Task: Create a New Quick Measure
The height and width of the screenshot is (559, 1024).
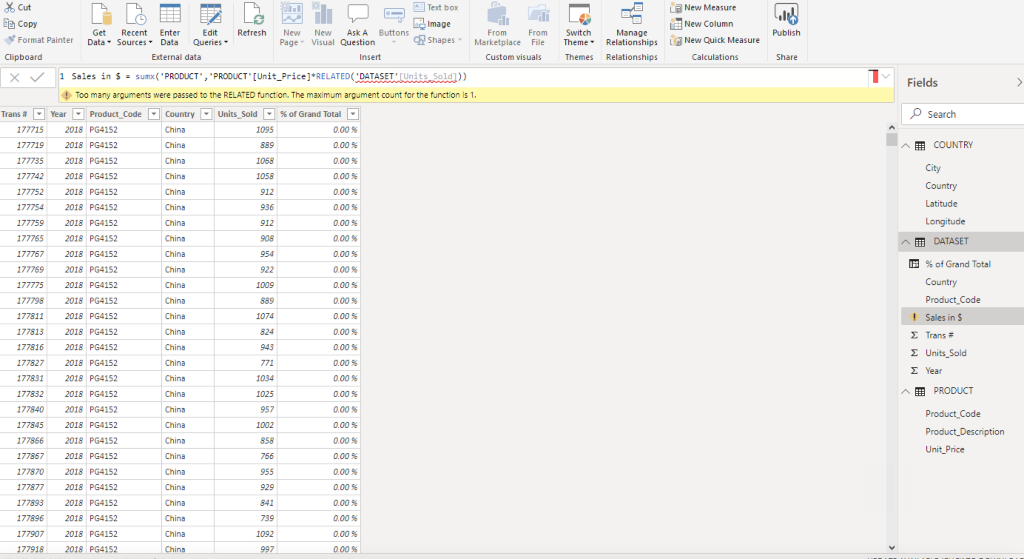Action: click(715, 40)
